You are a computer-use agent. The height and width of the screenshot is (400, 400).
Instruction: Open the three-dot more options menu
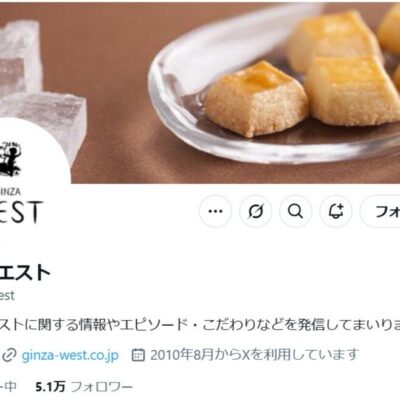point(215,211)
